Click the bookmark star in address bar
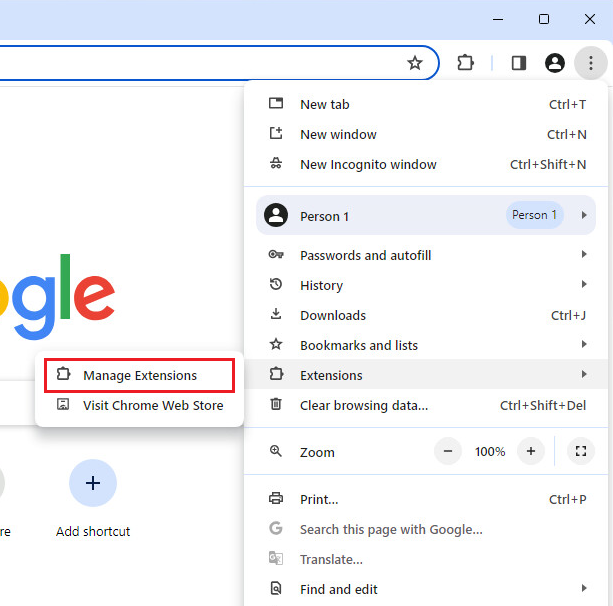Image resolution: width=613 pixels, height=606 pixels. pyautogui.click(x=415, y=63)
